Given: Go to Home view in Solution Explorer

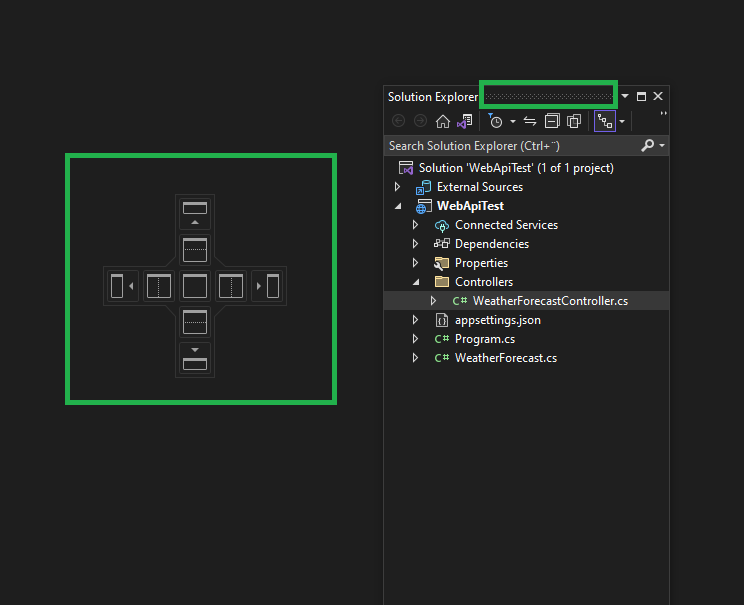Looking at the screenshot, I should coord(443,121).
